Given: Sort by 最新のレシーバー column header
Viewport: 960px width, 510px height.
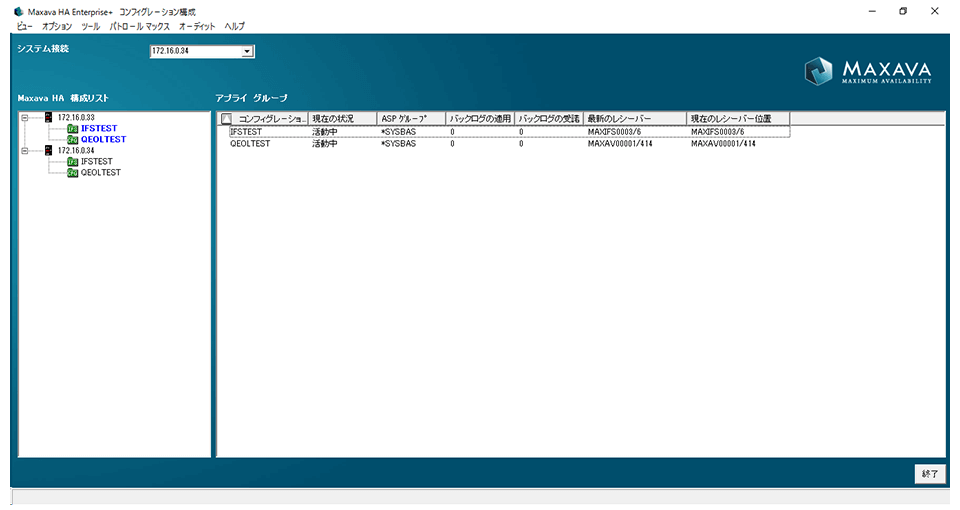Looking at the screenshot, I should (x=635, y=119).
